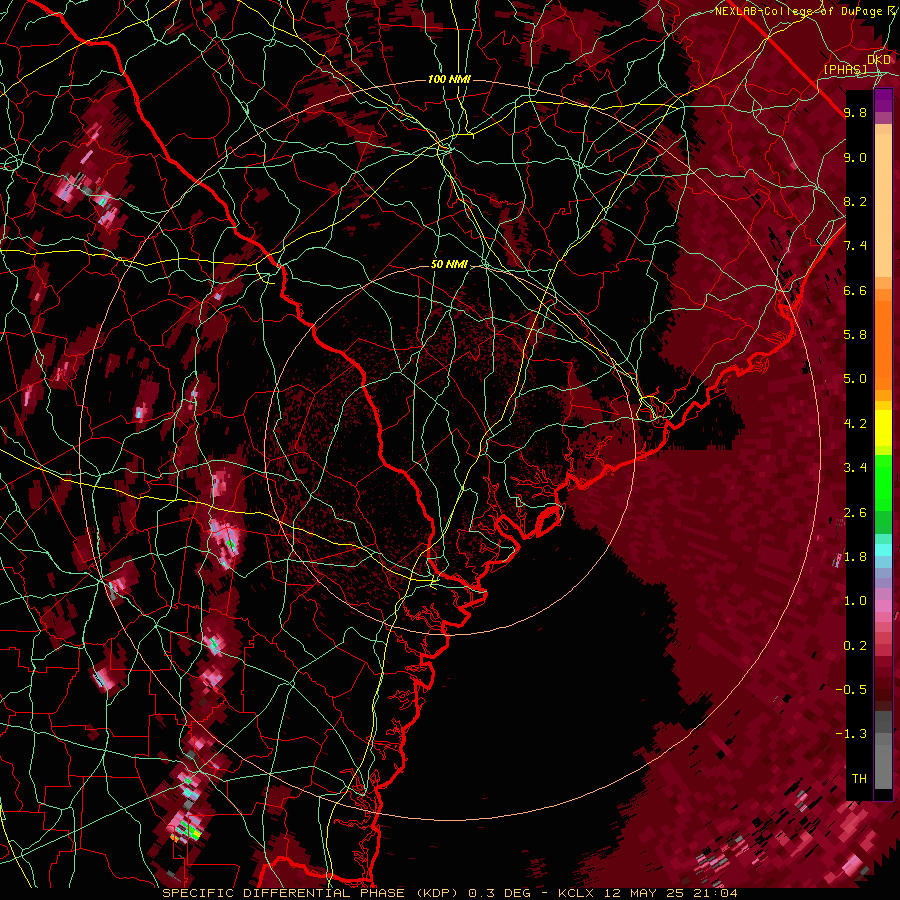Click the 0.2 value on the color scale
Screen dimensions: 900x900
(x=855, y=646)
